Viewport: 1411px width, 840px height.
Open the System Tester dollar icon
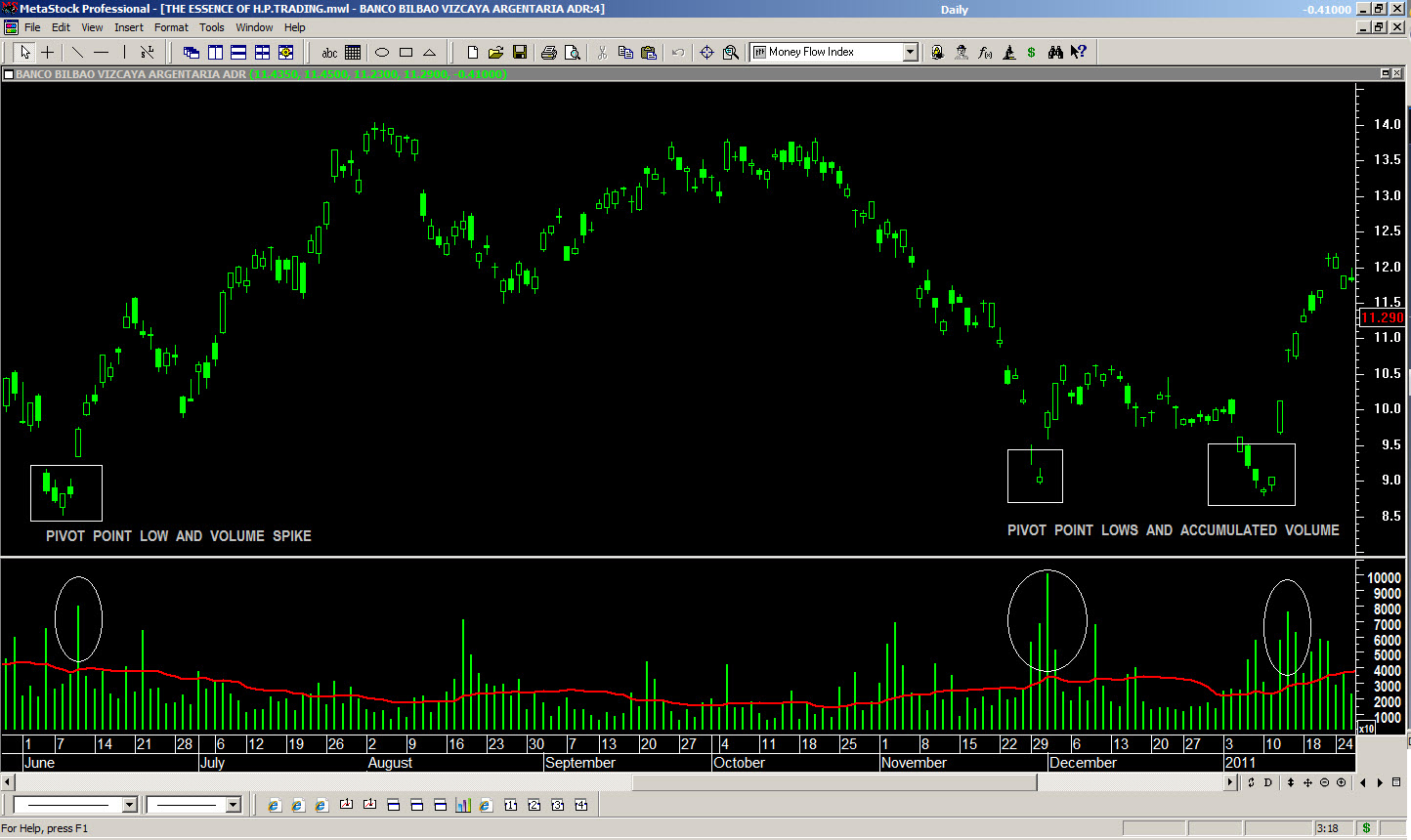(1031, 53)
